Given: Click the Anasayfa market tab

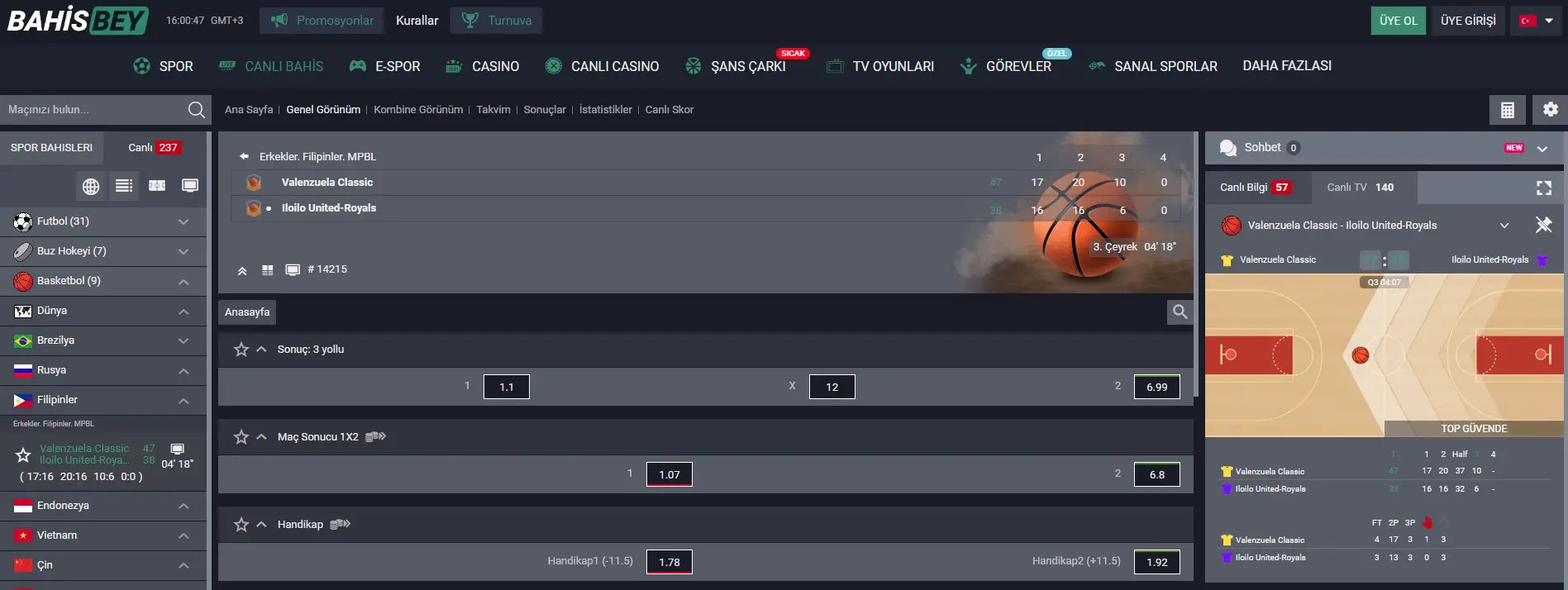Looking at the screenshot, I should (247, 312).
